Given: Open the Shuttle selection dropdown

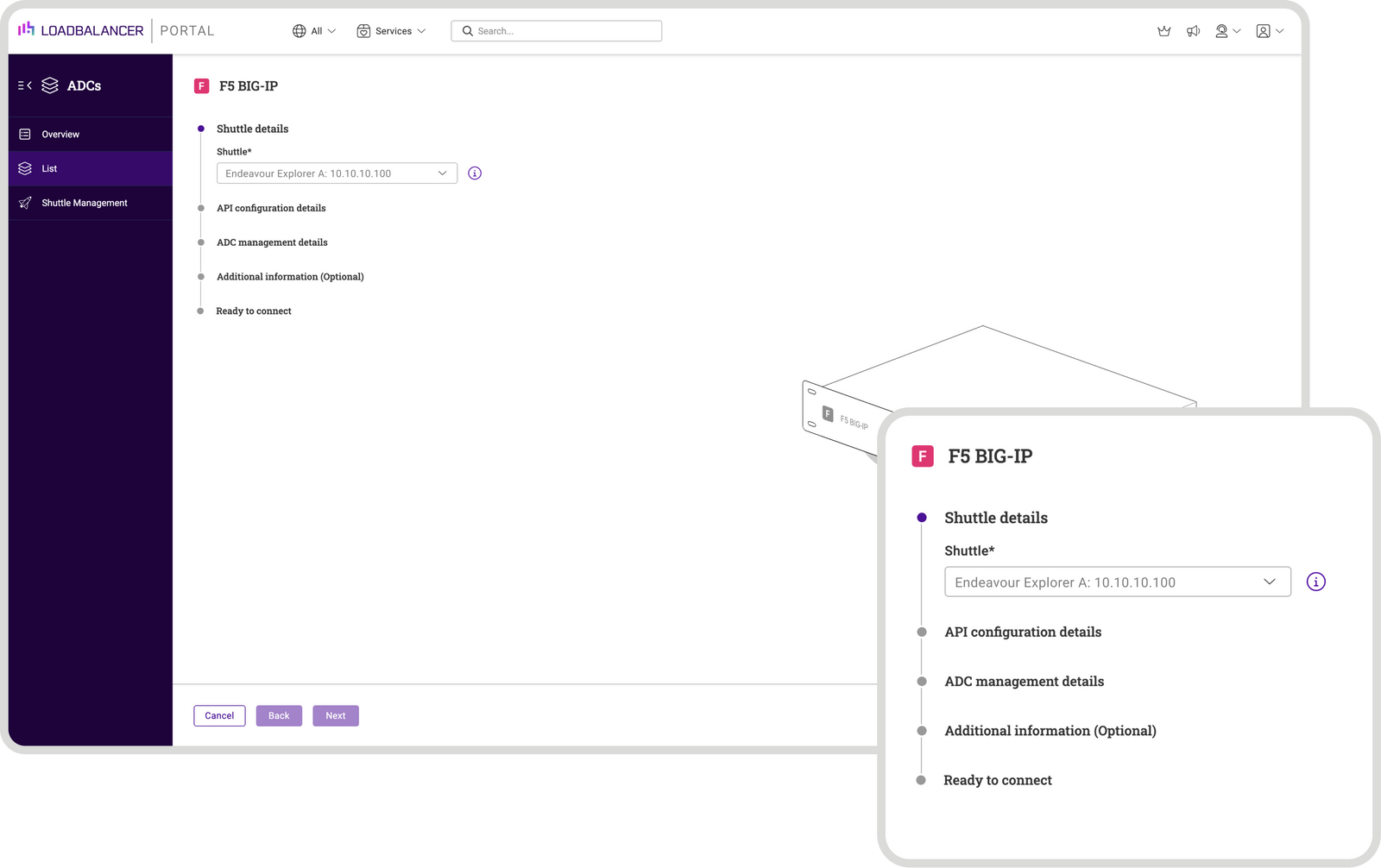Looking at the screenshot, I should coord(337,173).
